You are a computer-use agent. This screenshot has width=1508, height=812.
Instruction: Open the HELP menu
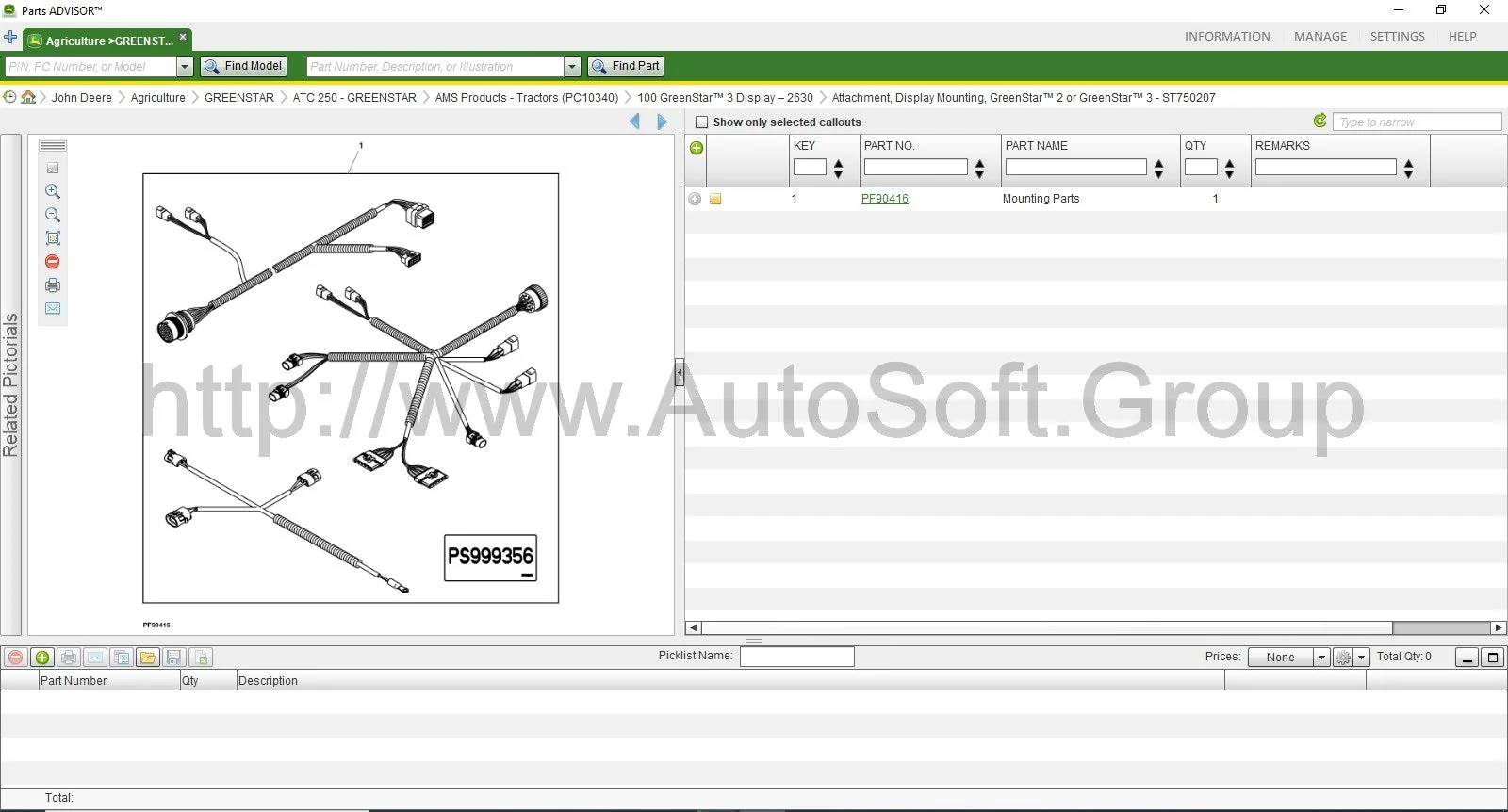click(x=1463, y=37)
